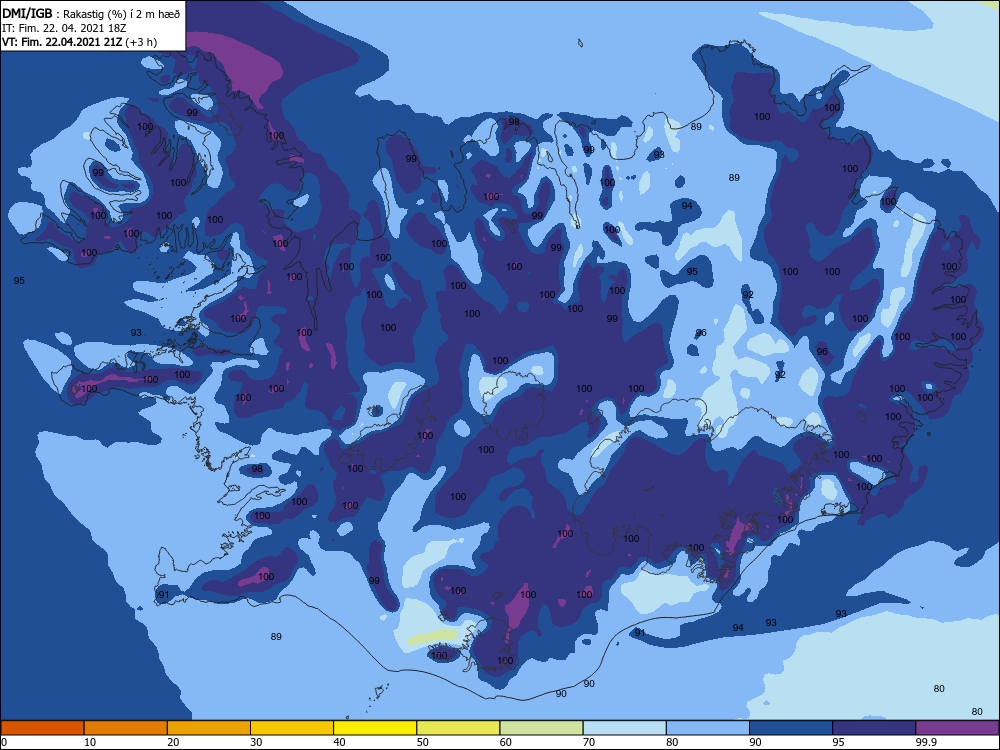The width and height of the screenshot is (1000, 750).
Task: Click the '20' legend scale label
Action: tap(173, 742)
